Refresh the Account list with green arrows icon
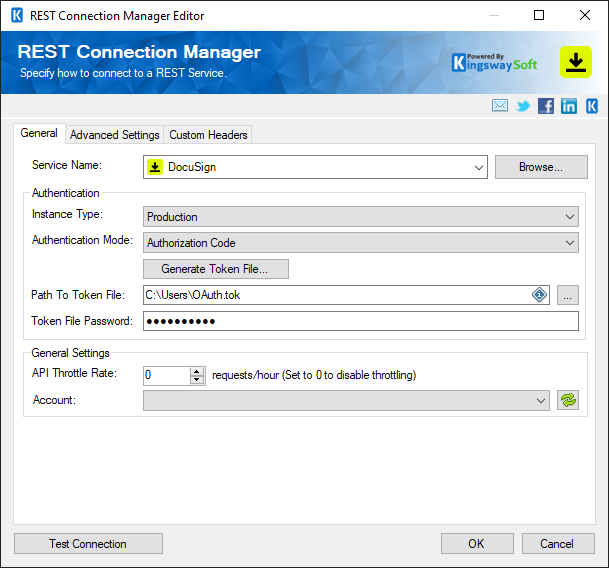This screenshot has height=568, width=609. click(568, 400)
